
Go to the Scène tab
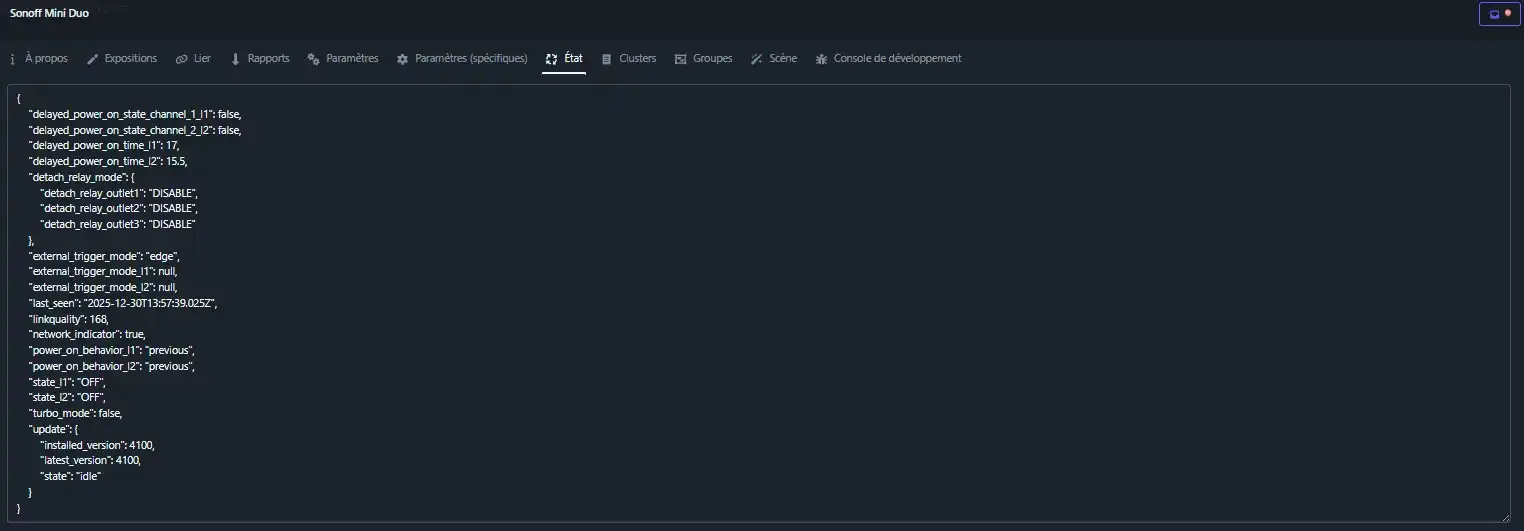click(782, 59)
